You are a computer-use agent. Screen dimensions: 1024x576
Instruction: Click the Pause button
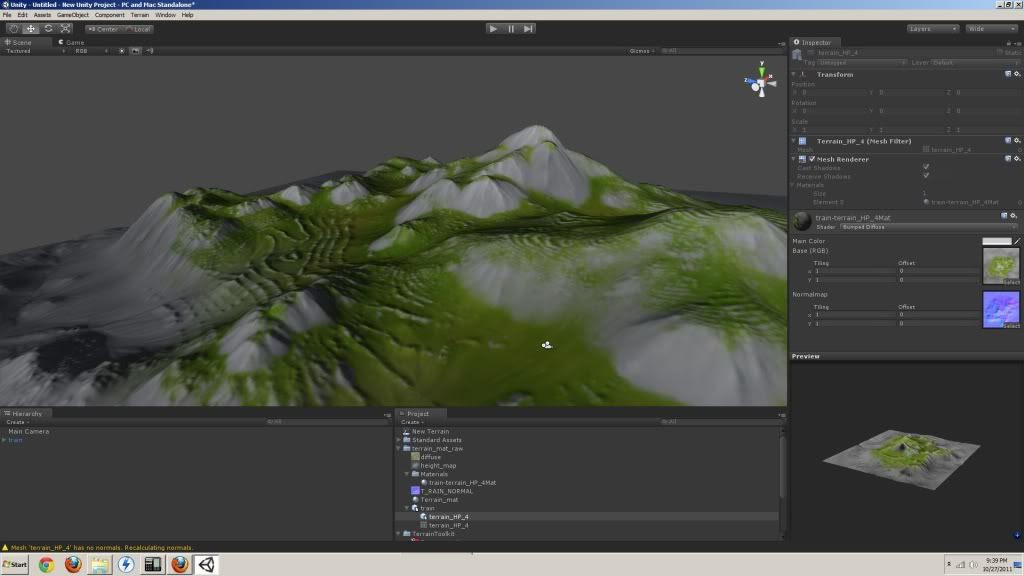click(x=511, y=29)
